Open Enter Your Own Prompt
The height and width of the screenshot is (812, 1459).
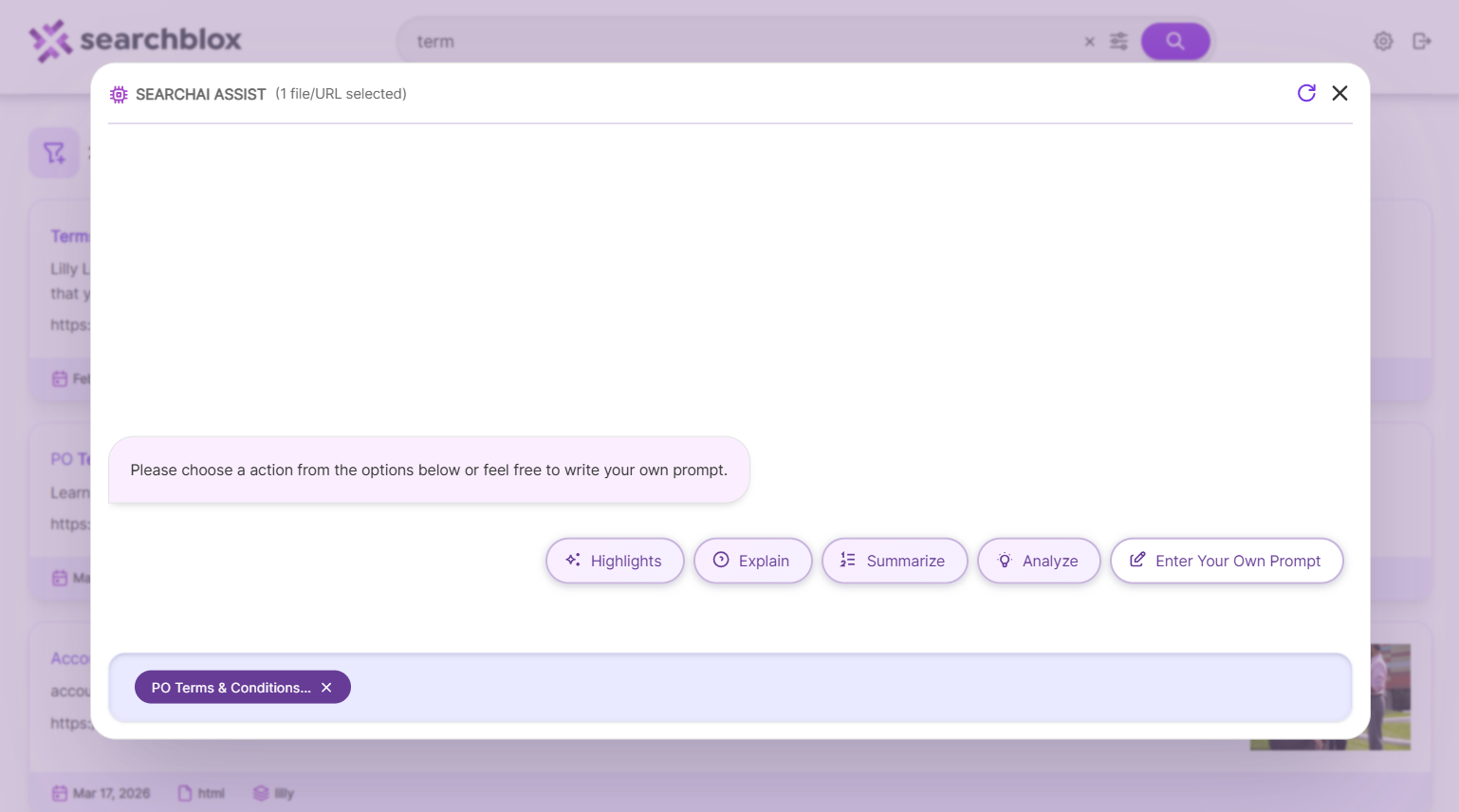tap(1227, 561)
